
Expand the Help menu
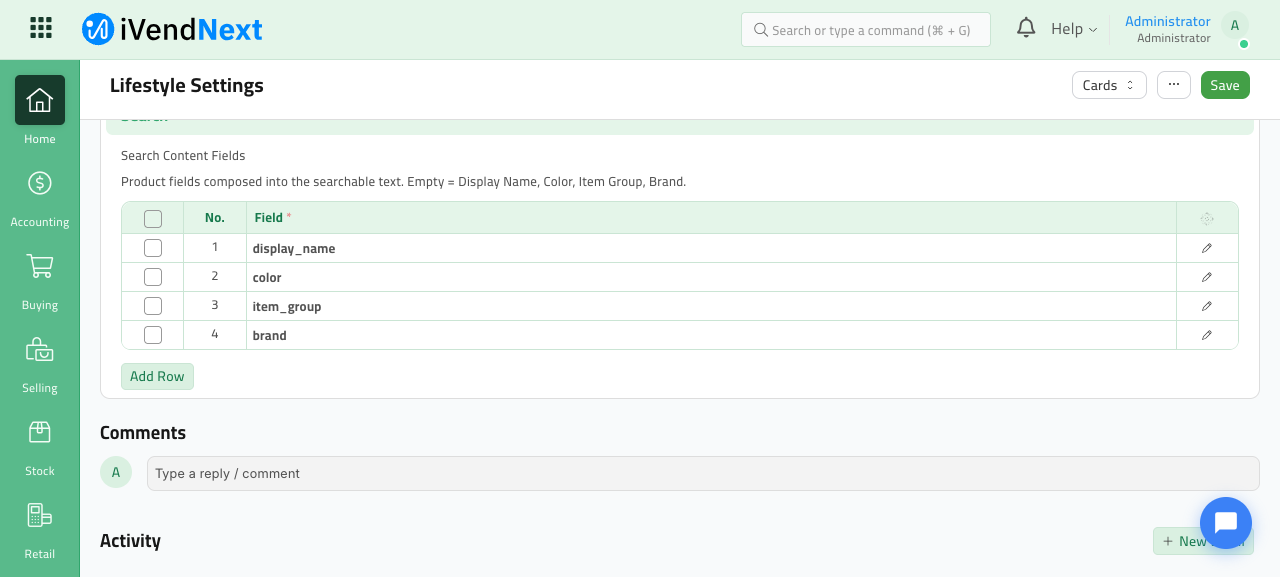1074,29
